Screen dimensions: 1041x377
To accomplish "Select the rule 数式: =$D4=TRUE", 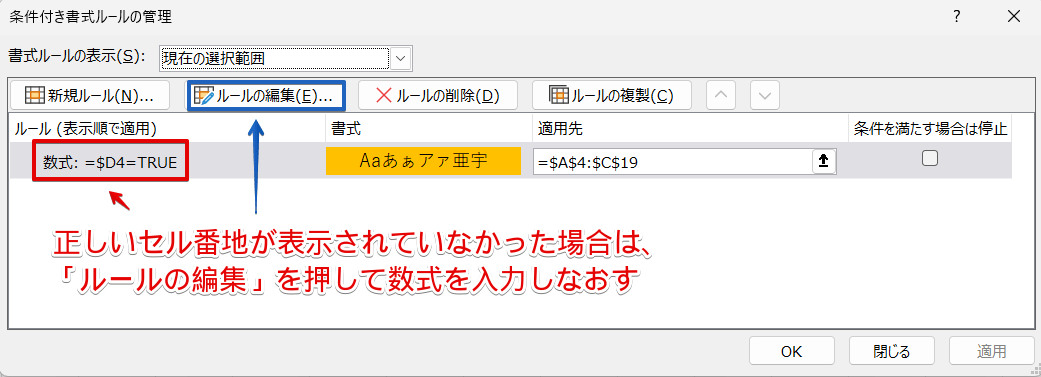I will pyautogui.click(x=111, y=161).
